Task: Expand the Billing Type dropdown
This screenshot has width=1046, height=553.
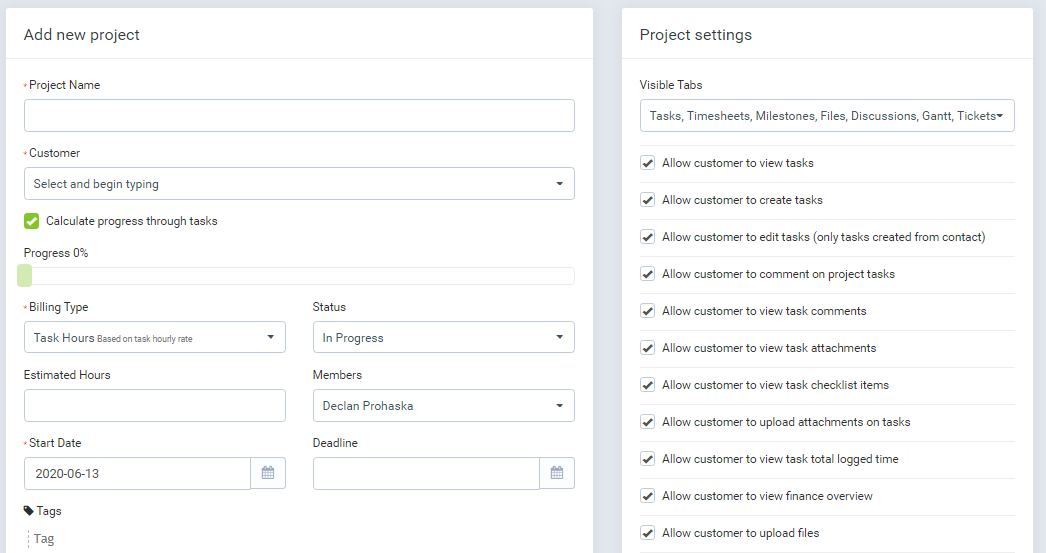Action: click(155, 338)
